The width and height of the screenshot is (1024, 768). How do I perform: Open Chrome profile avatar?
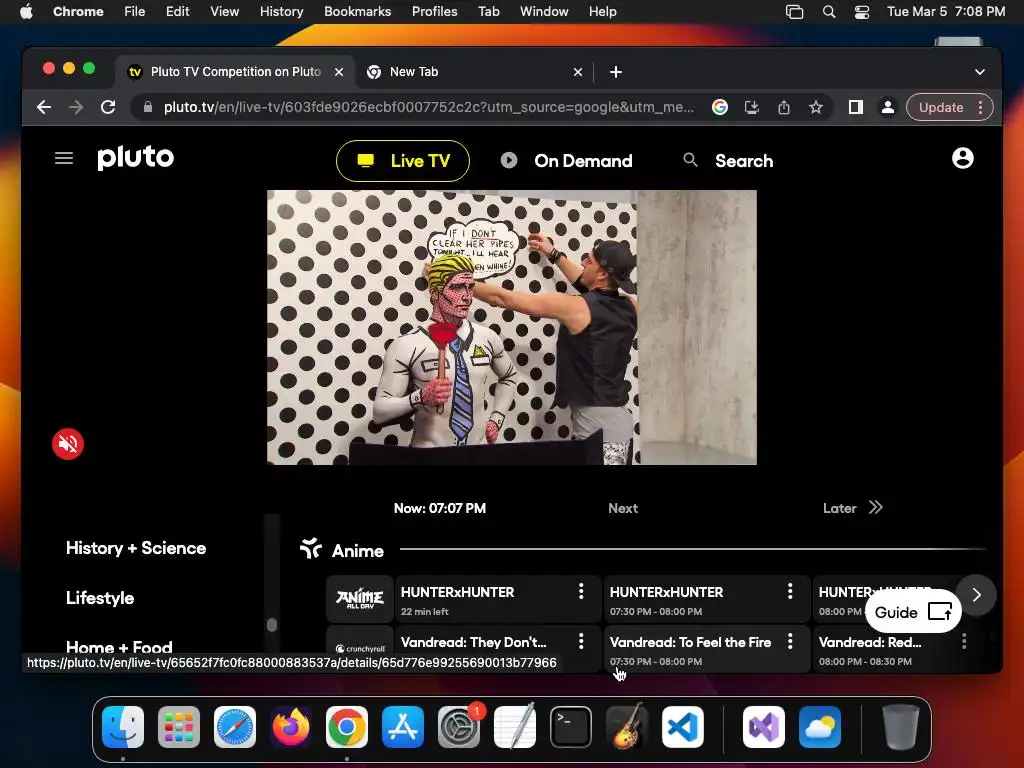pos(888,107)
